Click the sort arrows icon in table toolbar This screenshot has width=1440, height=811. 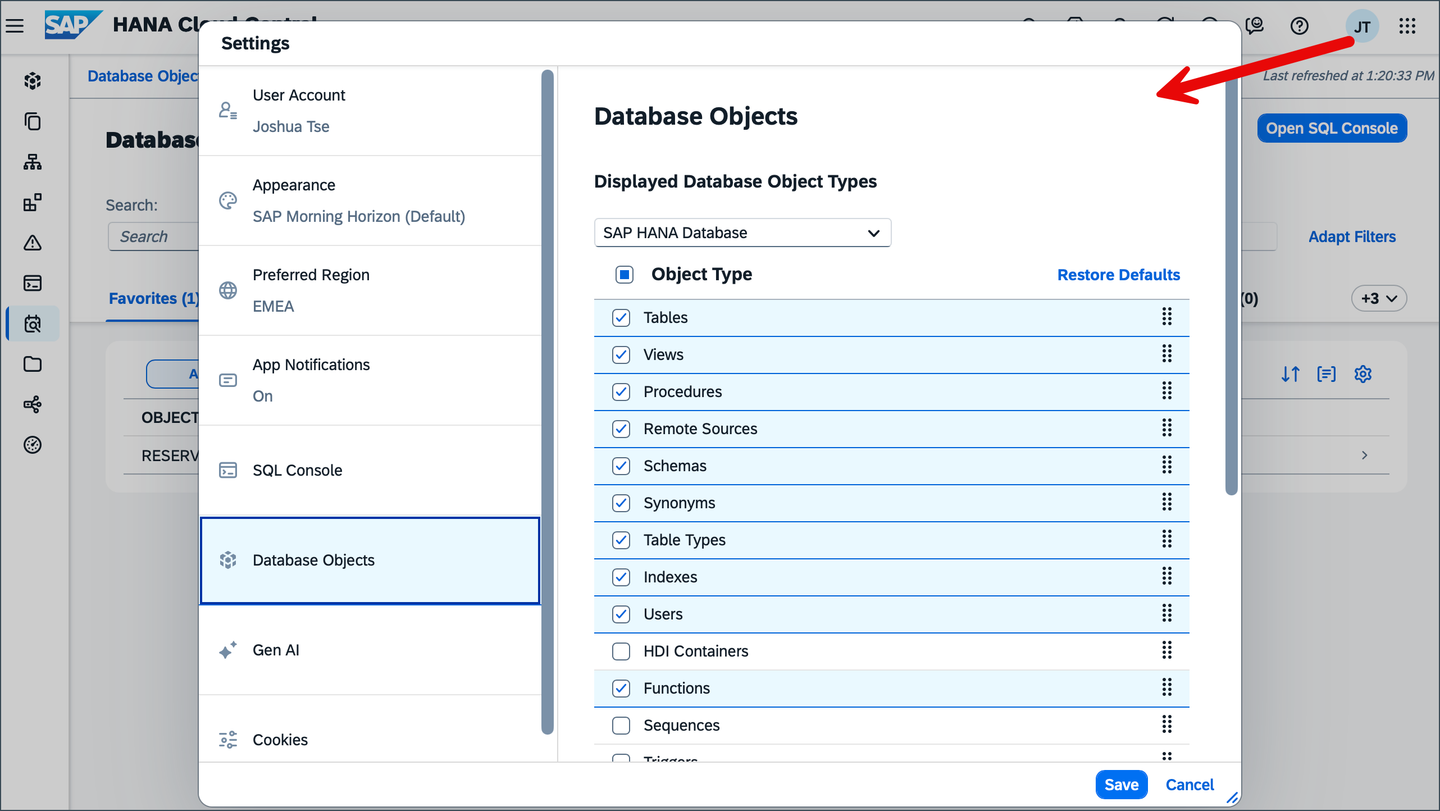(x=1291, y=374)
